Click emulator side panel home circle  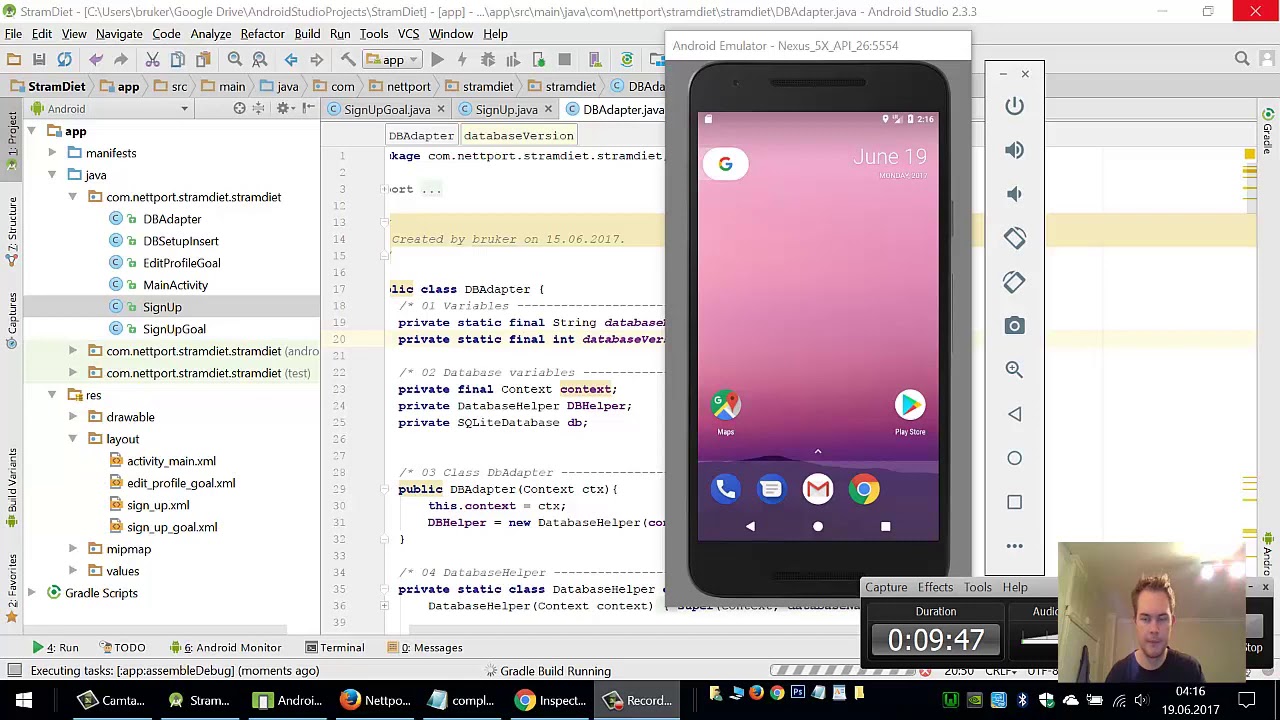point(1014,458)
